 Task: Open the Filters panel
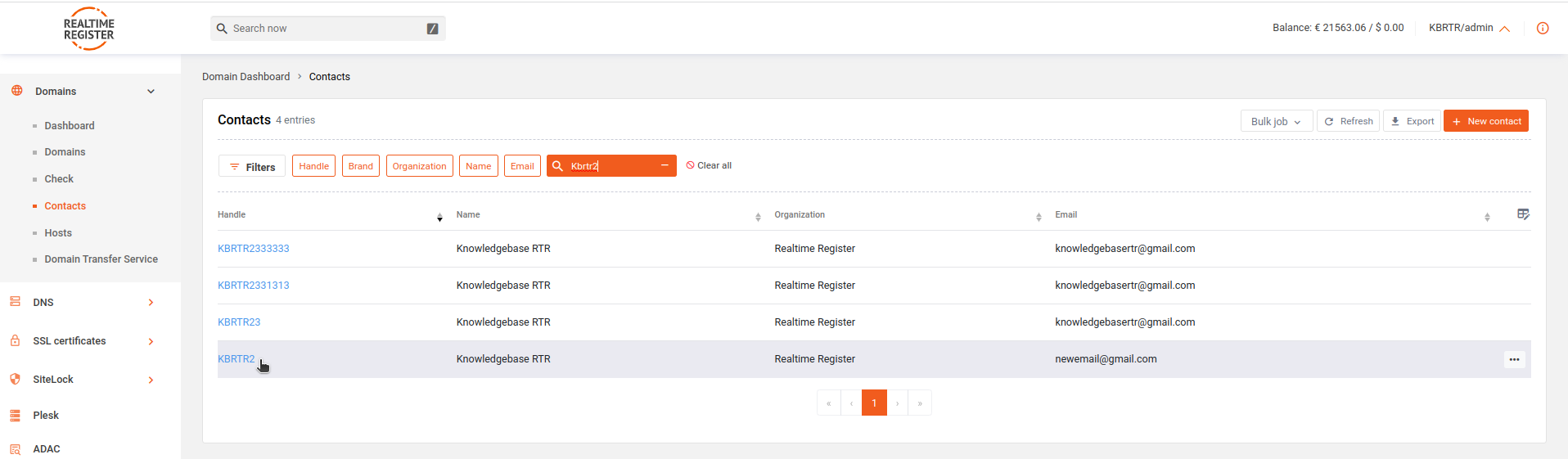click(x=252, y=166)
